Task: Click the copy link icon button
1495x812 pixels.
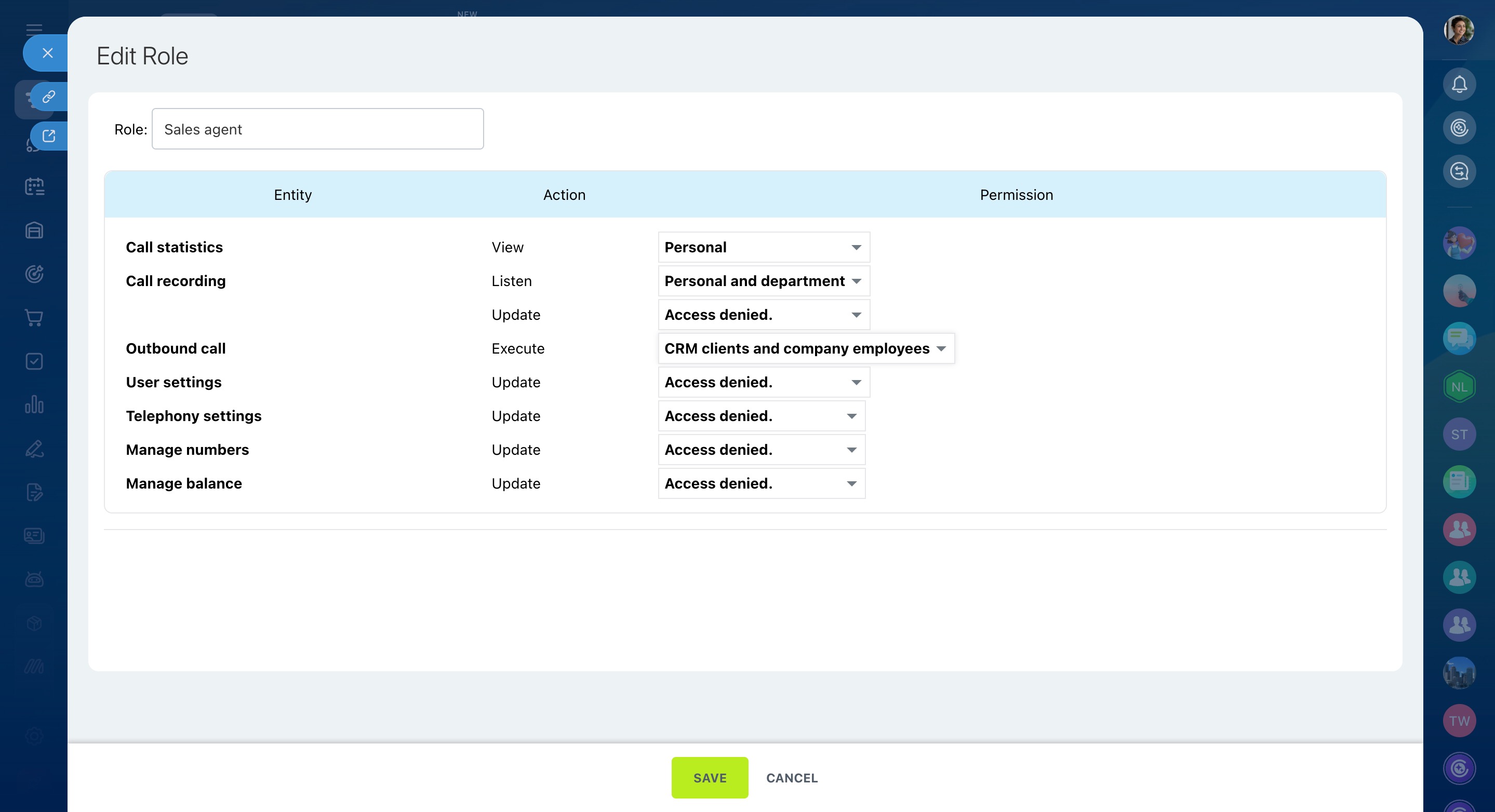Action: tap(49, 96)
